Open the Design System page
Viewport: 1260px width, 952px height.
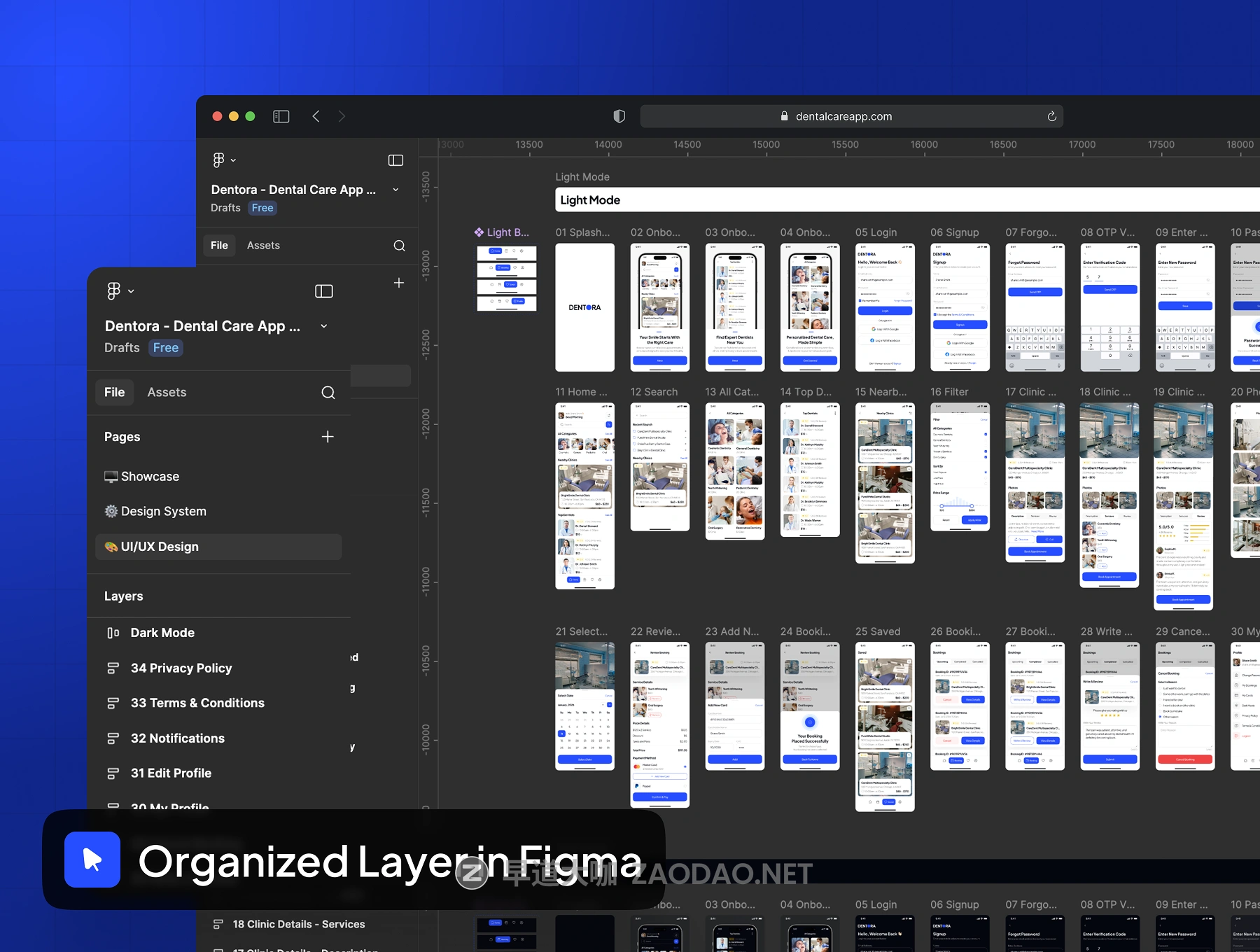tap(163, 512)
